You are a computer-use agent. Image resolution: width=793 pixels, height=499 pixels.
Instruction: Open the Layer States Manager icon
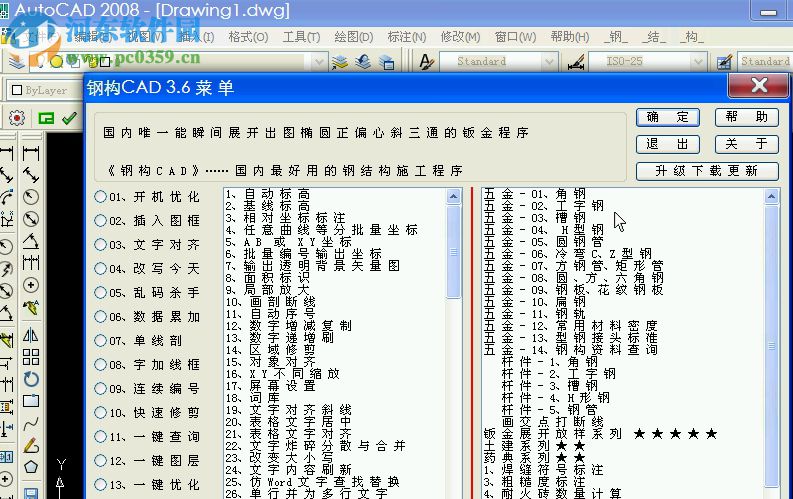(x=387, y=62)
